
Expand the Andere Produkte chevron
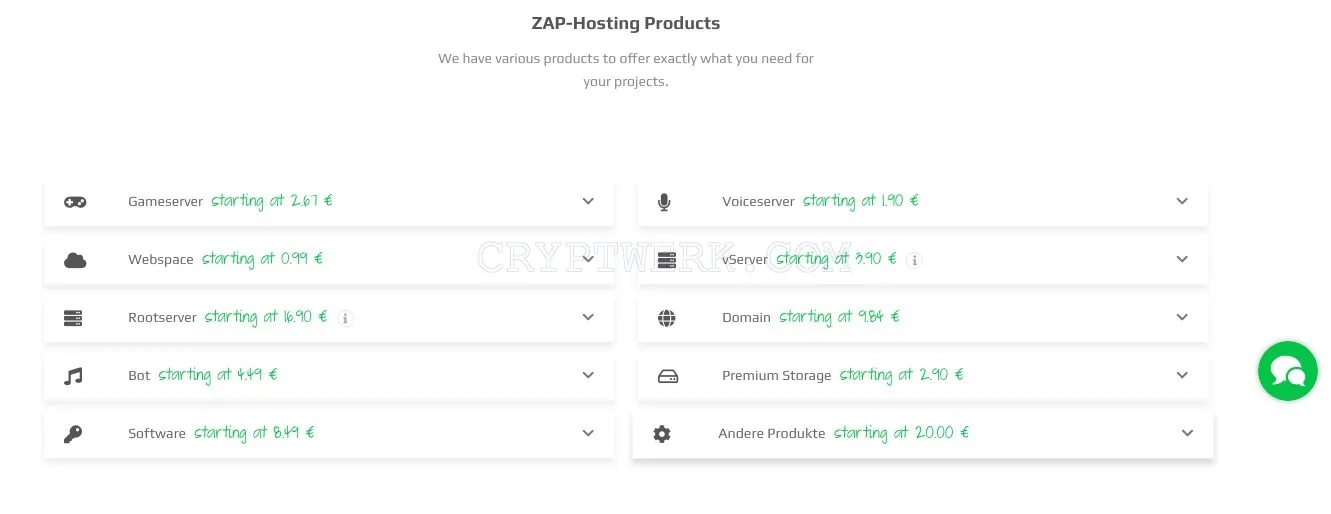coord(1187,433)
